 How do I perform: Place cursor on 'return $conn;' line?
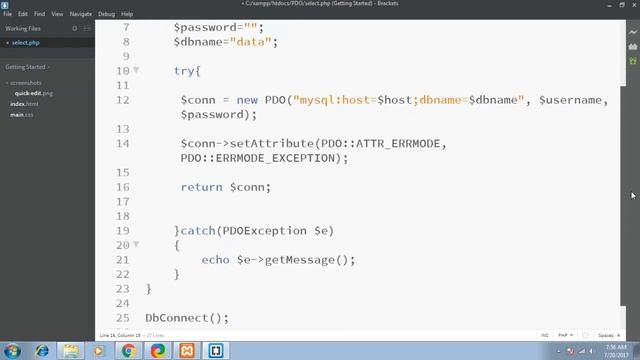point(226,187)
